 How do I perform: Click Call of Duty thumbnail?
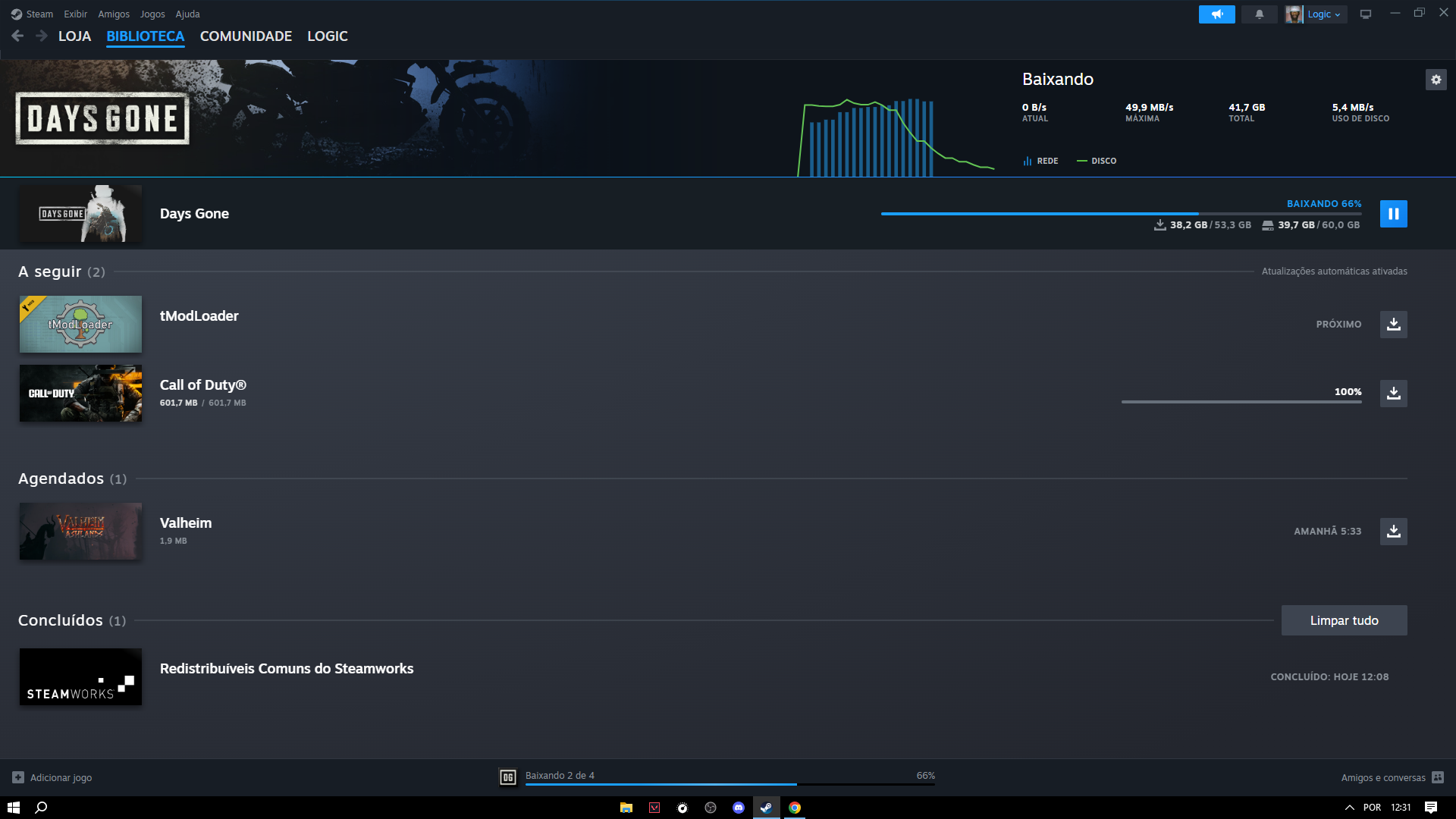(80, 394)
